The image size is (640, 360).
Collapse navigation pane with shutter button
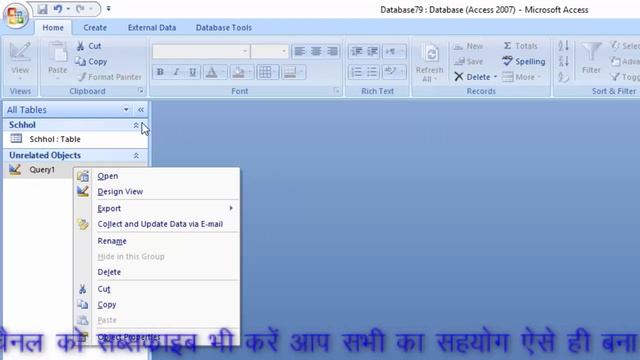point(141,109)
